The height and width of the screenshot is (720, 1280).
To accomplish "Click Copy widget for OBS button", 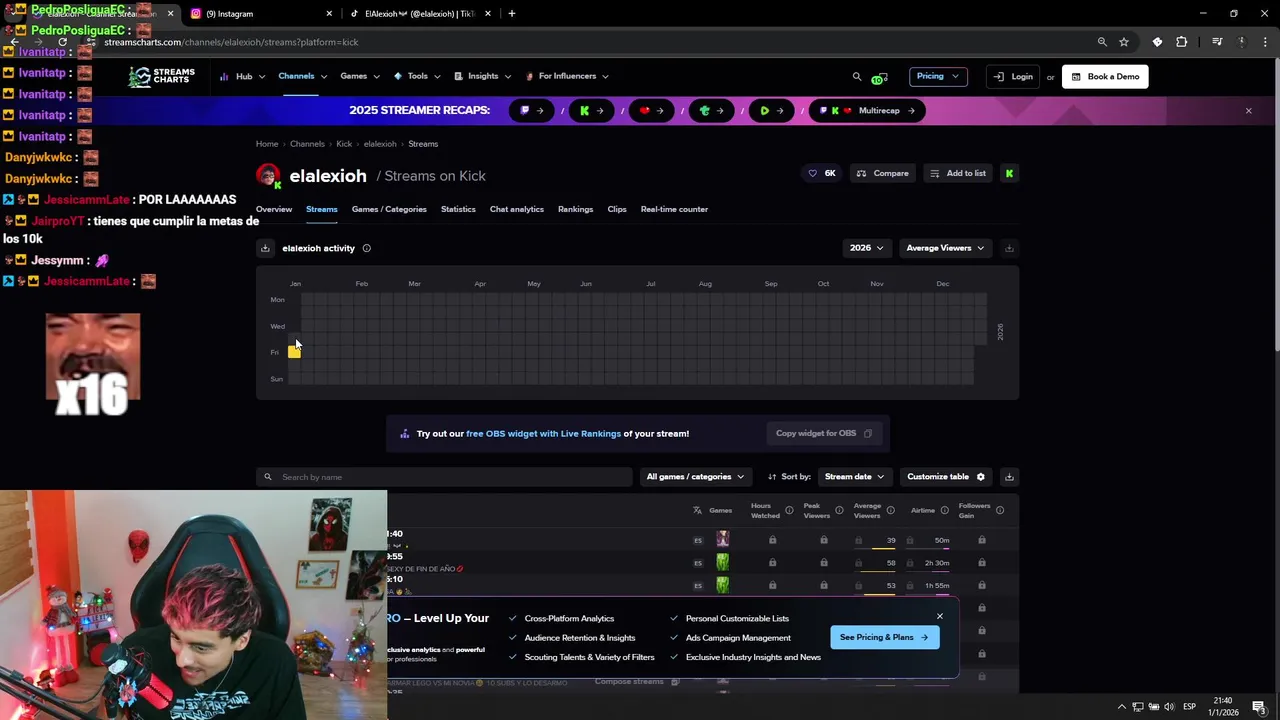I will (824, 433).
